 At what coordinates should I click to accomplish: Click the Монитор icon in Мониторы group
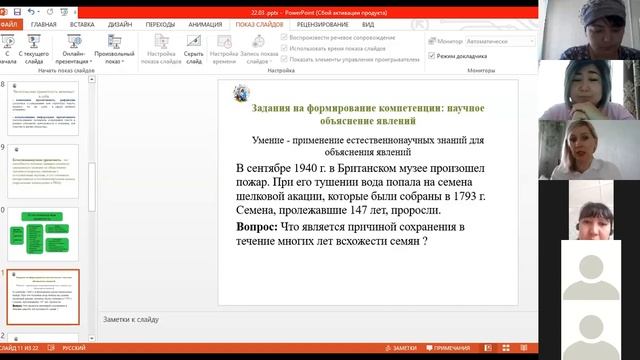432,41
